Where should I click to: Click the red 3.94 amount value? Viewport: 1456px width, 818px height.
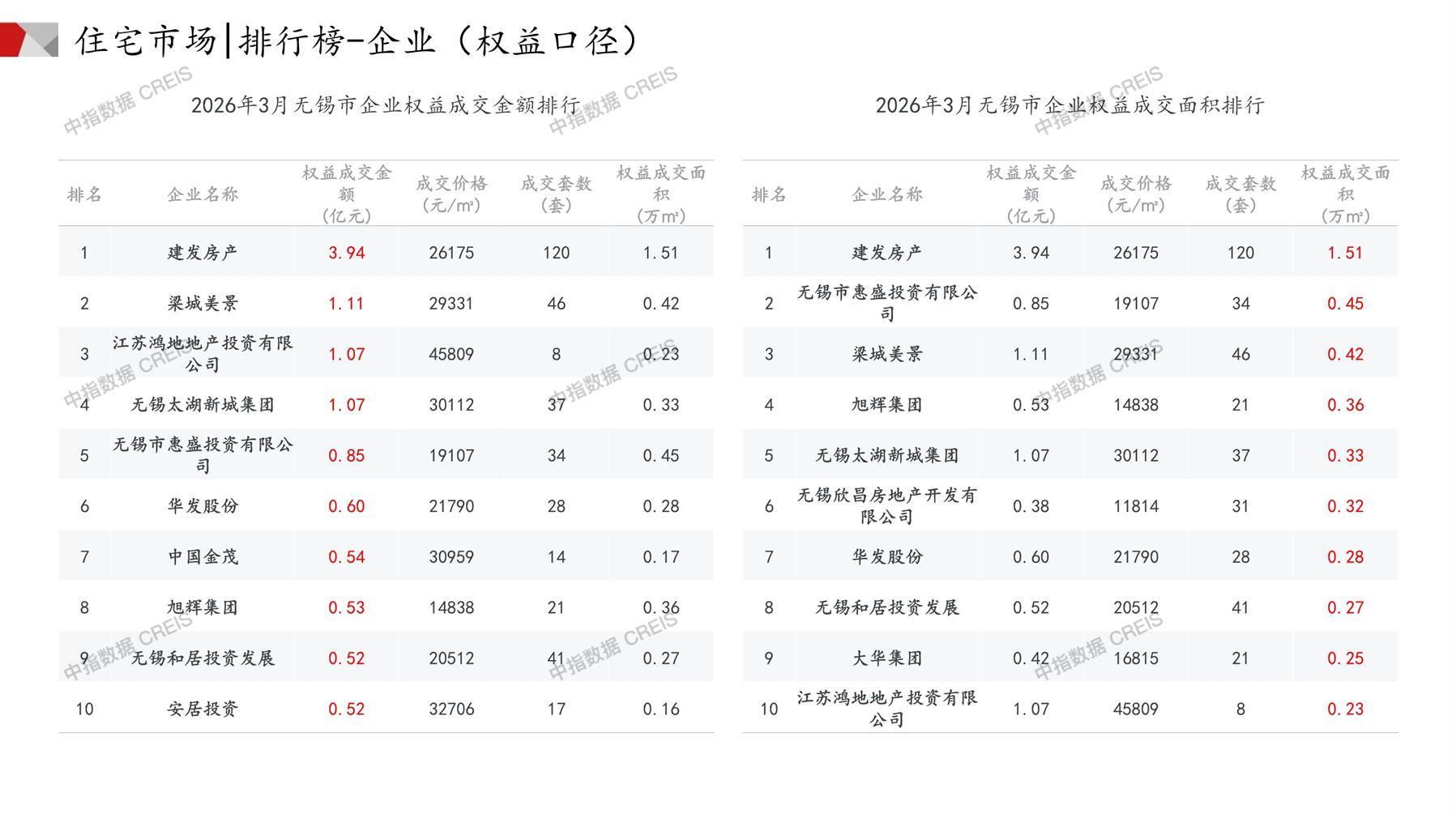pos(346,253)
